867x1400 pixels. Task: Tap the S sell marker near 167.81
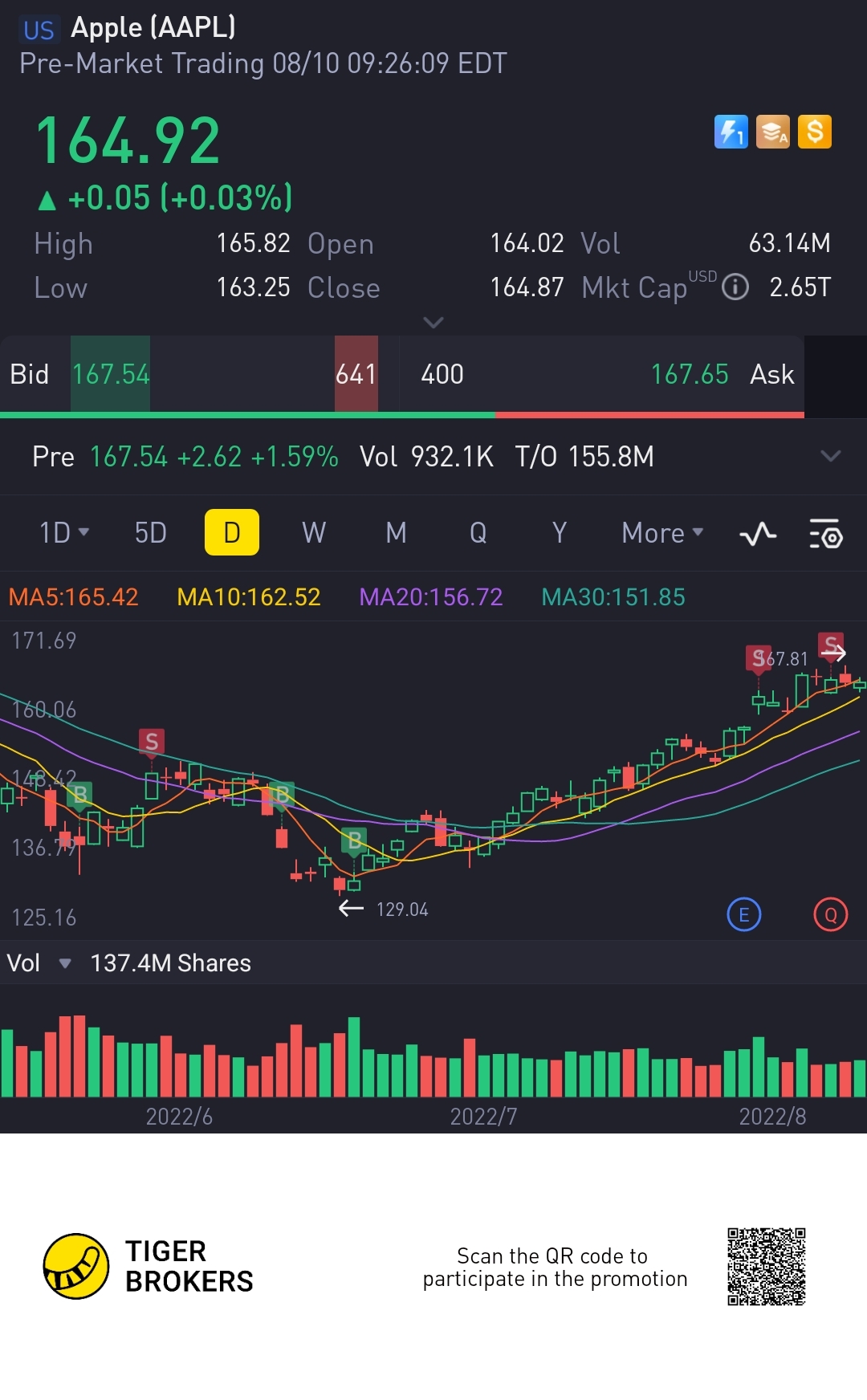coord(758,658)
